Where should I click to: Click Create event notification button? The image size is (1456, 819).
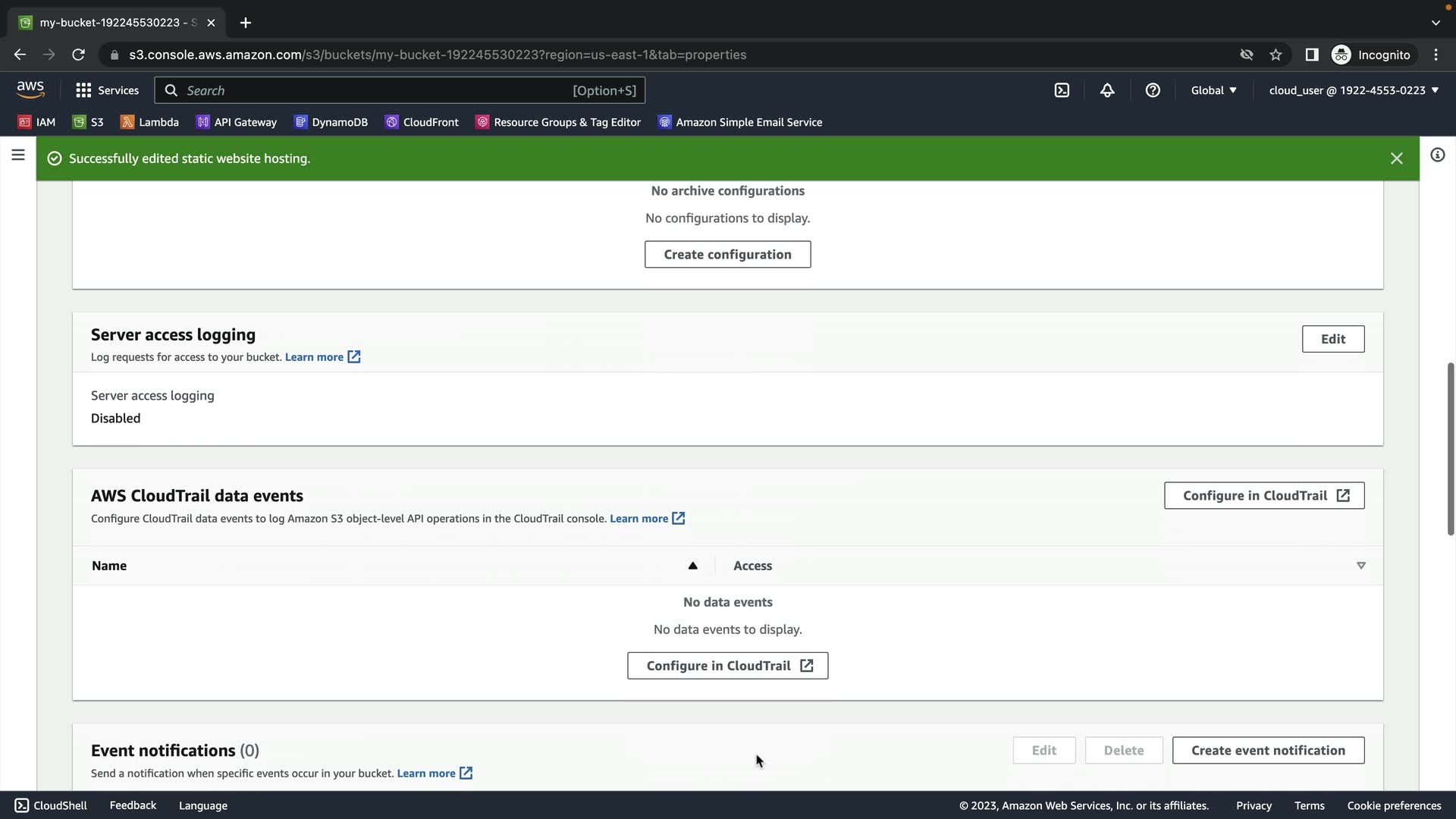pyautogui.click(x=1268, y=750)
